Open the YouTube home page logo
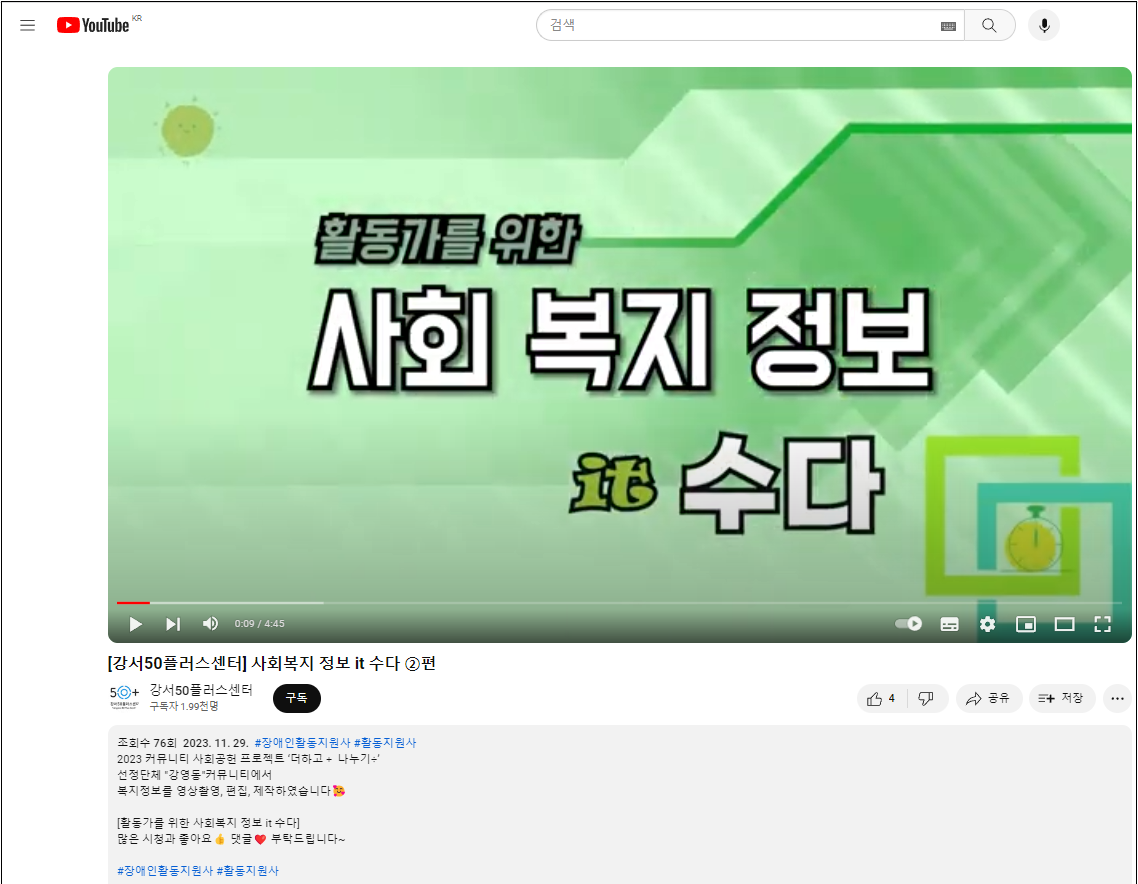 click(90, 25)
